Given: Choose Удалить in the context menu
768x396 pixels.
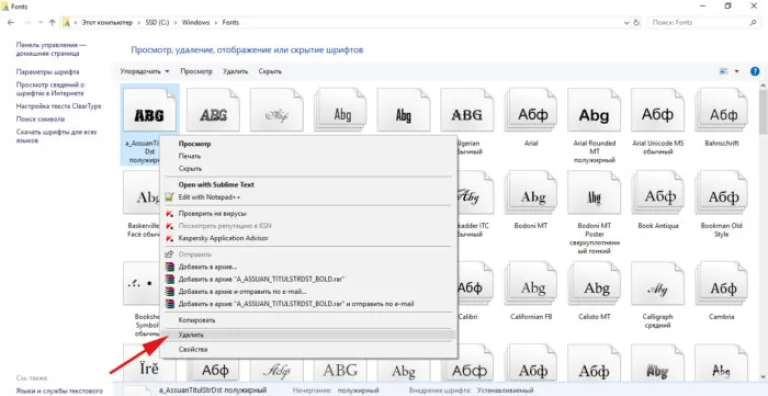Looking at the screenshot, I should point(309,335).
